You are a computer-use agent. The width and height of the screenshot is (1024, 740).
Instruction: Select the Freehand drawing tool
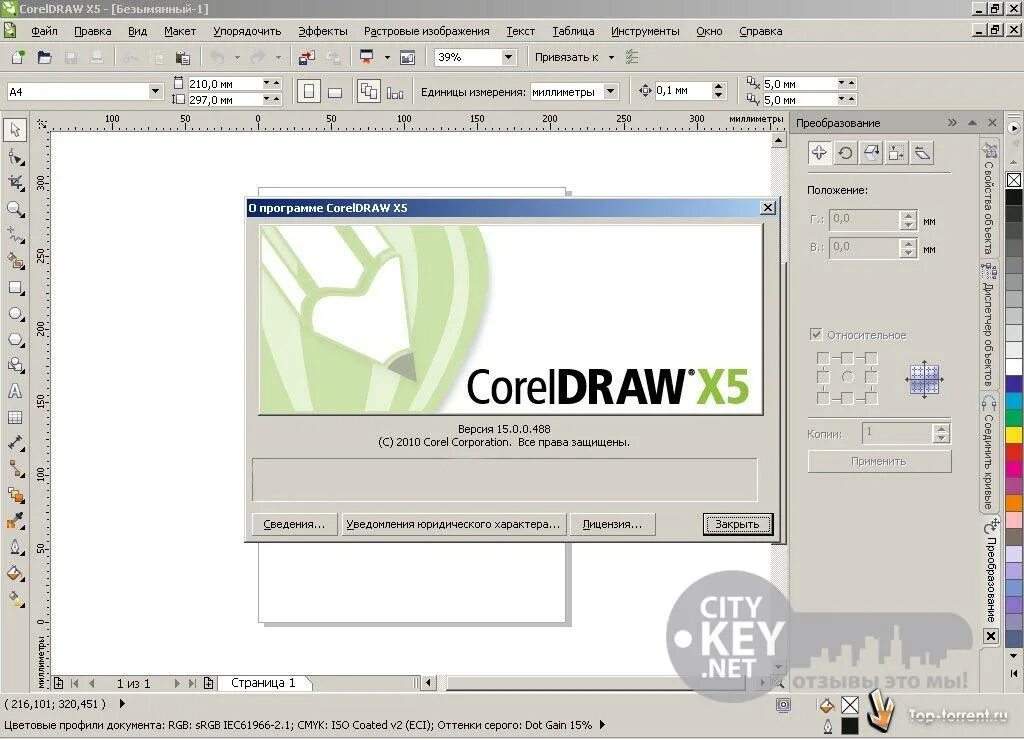[16, 235]
